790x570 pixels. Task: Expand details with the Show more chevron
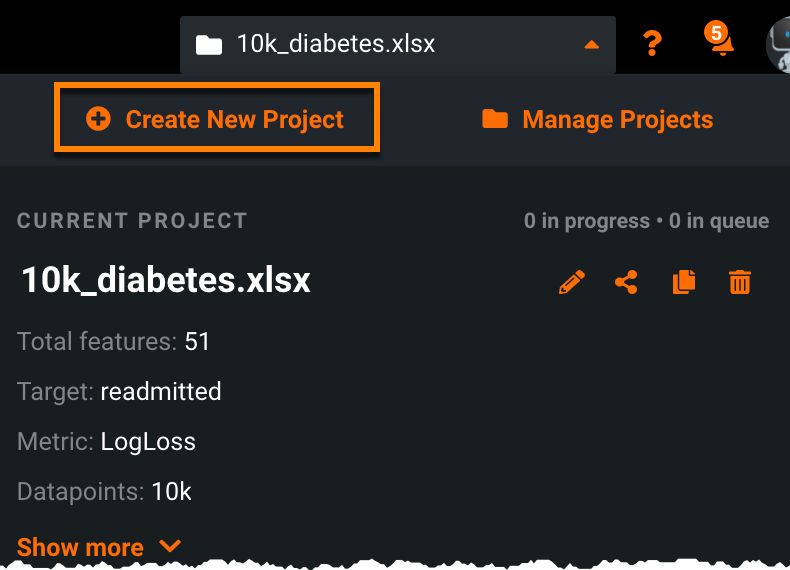pos(170,547)
